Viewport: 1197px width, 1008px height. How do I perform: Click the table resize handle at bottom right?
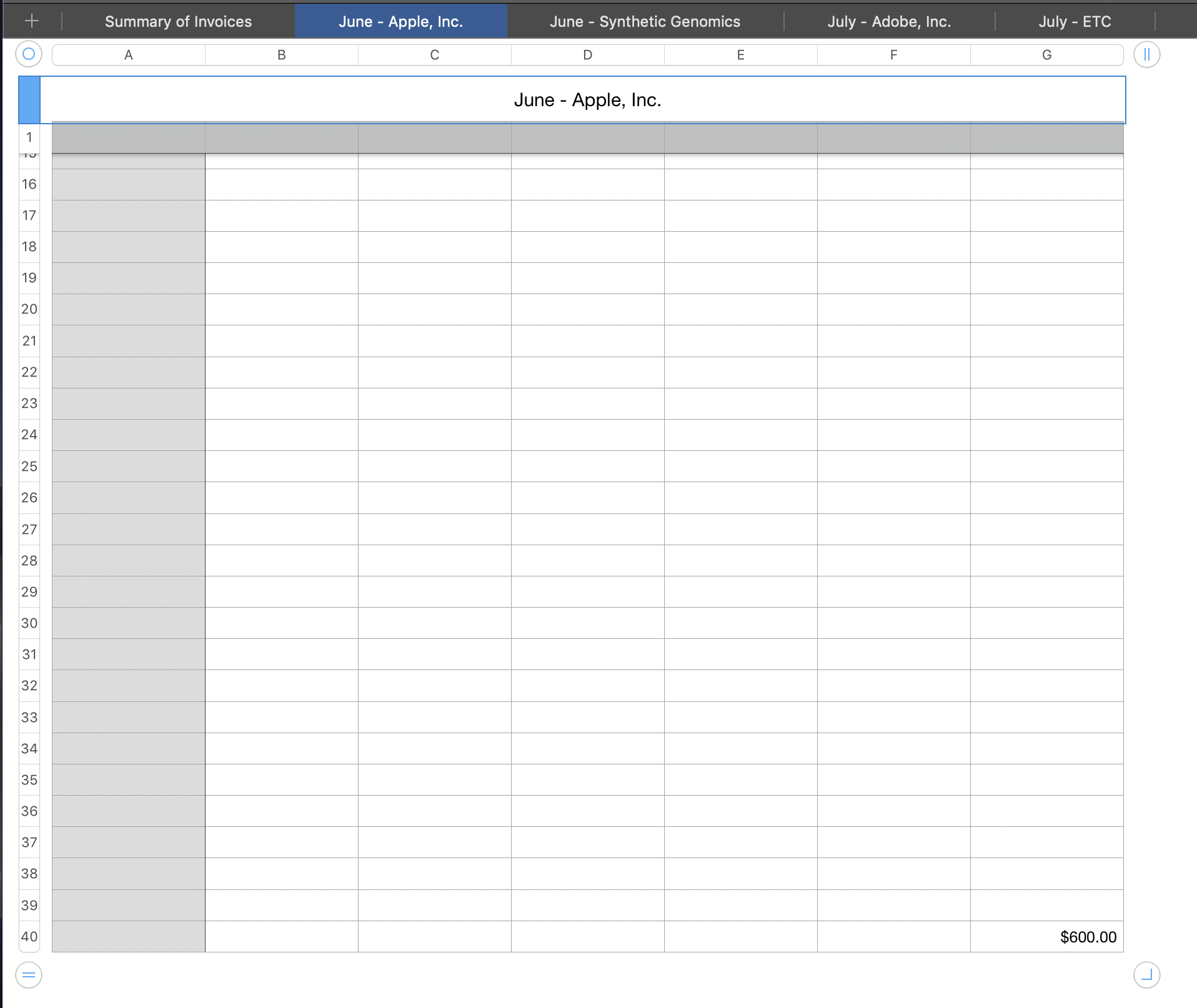(x=1146, y=975)
